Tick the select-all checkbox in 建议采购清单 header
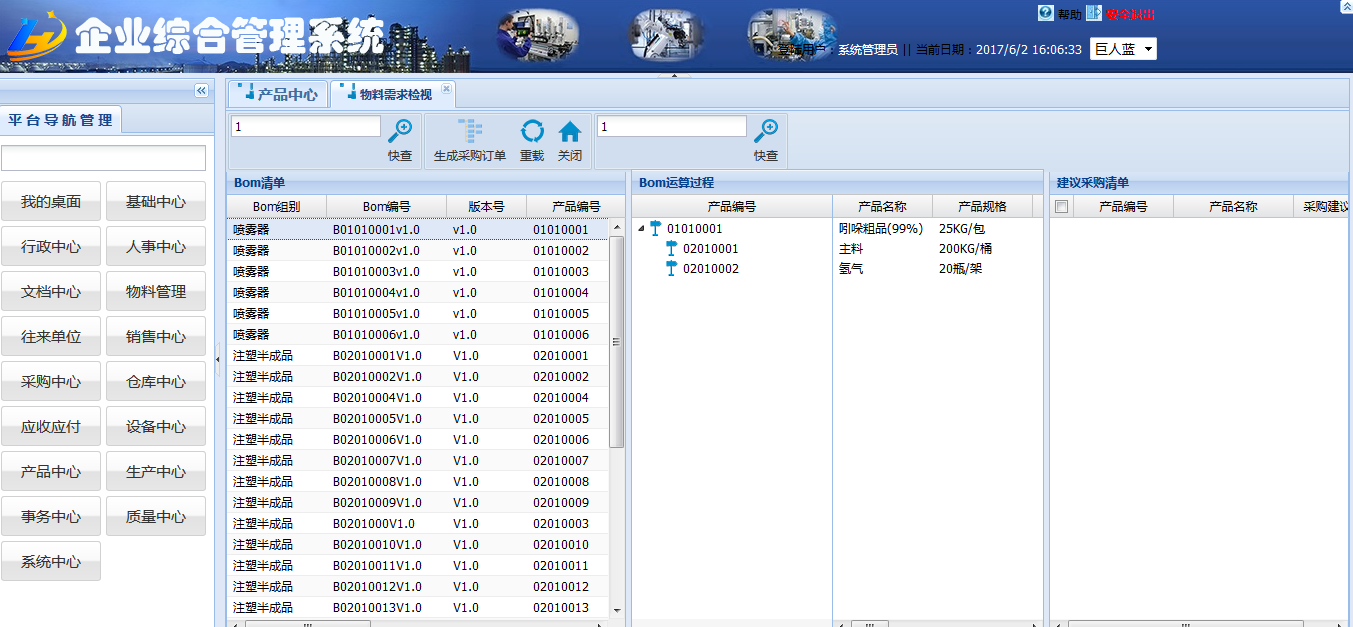The width and height of the screenshot is (1353, 627). (1062, 207)
